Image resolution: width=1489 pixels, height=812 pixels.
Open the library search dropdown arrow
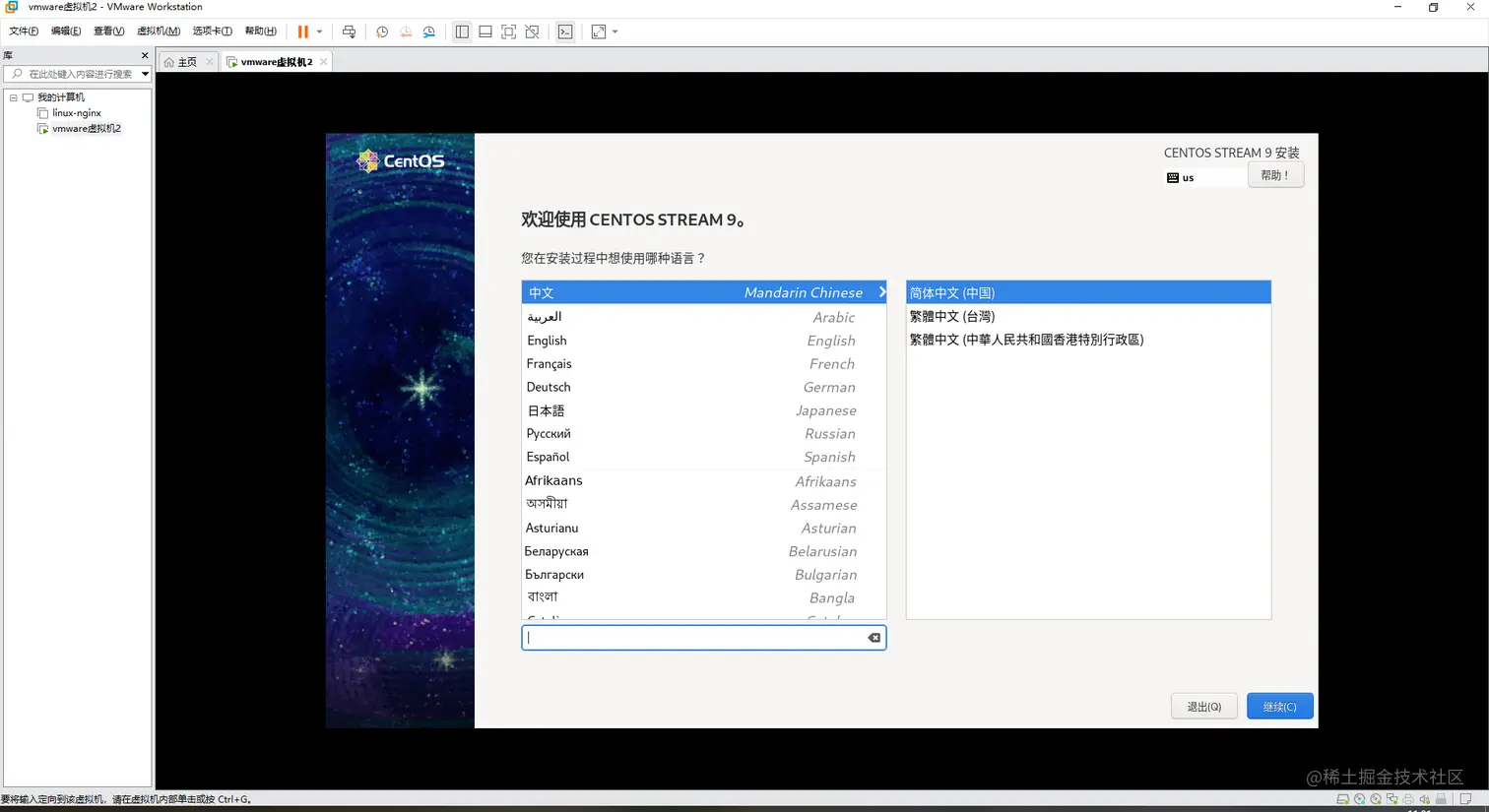click(145, 74)
